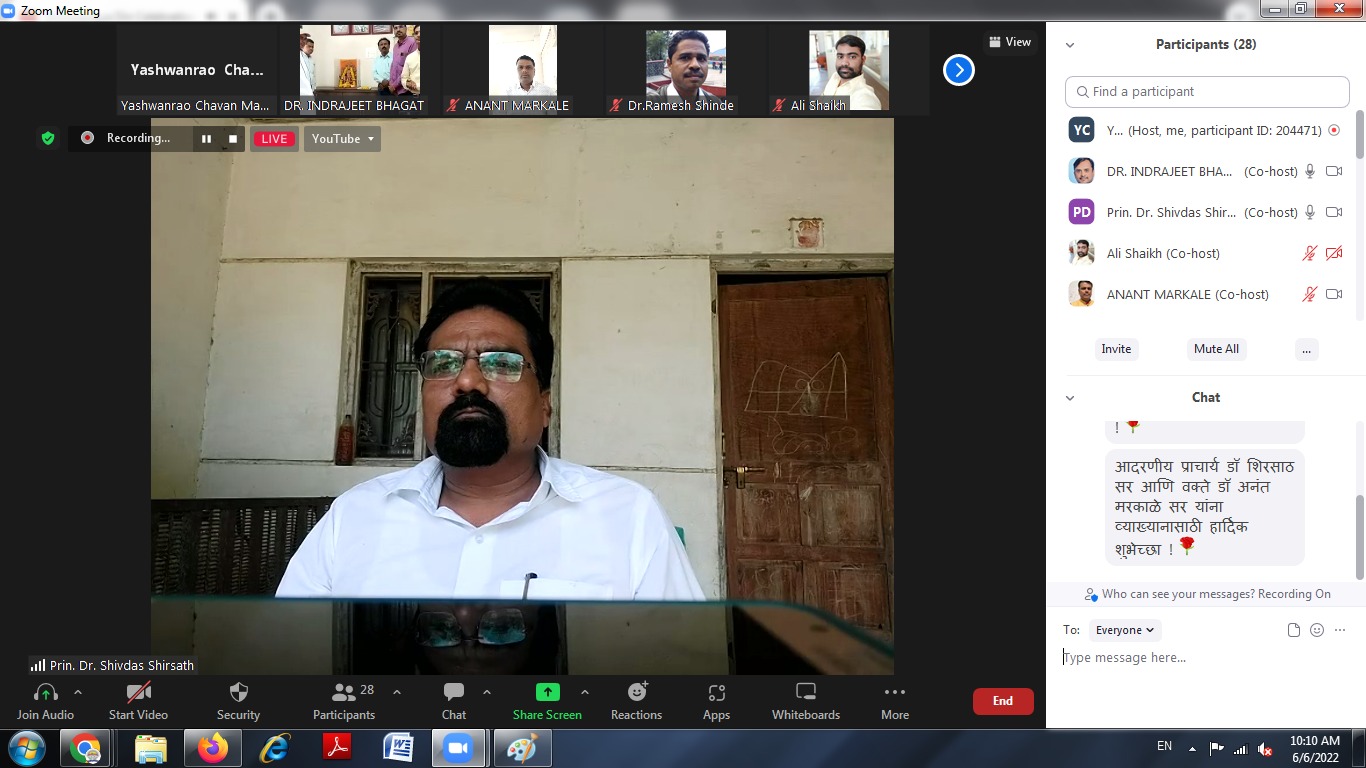Open the Everyone recipient dropdown
Viewport: 1366px width, 768px height.
point(1125,630)
